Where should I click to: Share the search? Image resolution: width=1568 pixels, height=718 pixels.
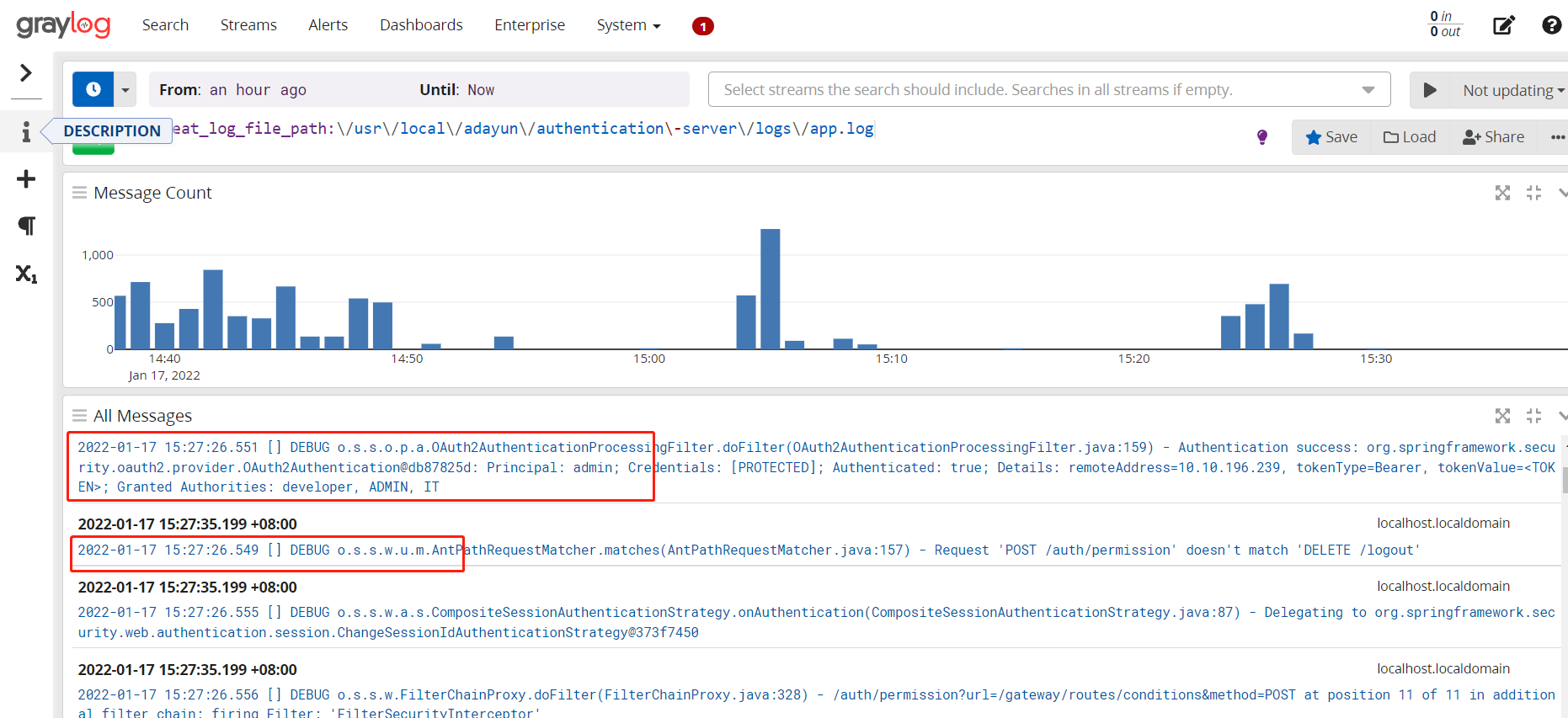pos(1493,137)
